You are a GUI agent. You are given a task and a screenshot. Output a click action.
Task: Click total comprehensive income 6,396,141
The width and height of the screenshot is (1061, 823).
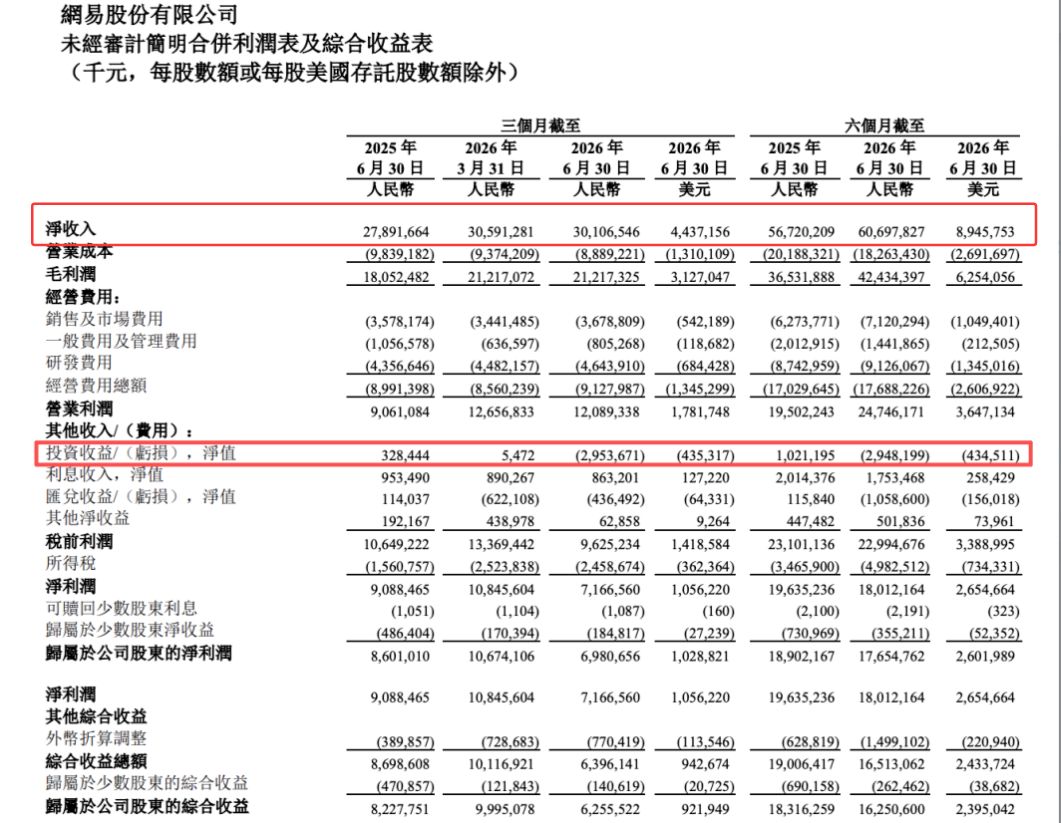point(610,764)
